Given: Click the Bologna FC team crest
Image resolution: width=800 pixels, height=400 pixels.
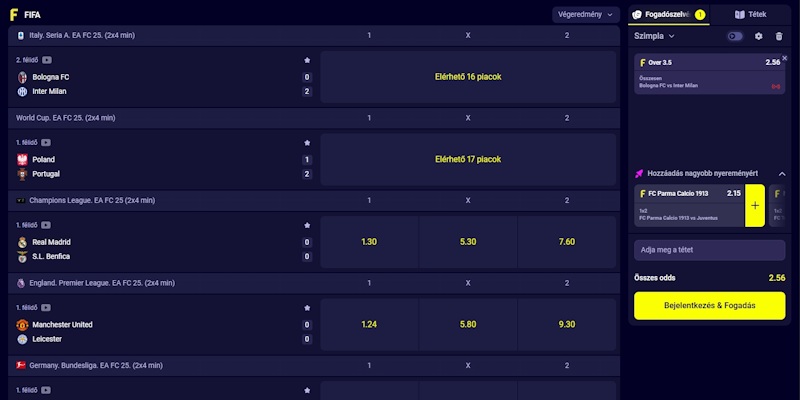Looking at the screenshot, I should (22, 78).
